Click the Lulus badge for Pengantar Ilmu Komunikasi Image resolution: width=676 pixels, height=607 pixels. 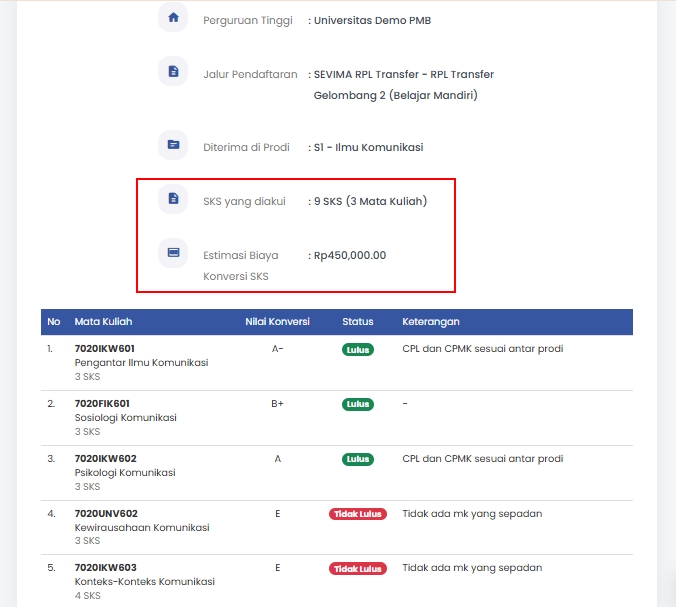click(357, 349)
